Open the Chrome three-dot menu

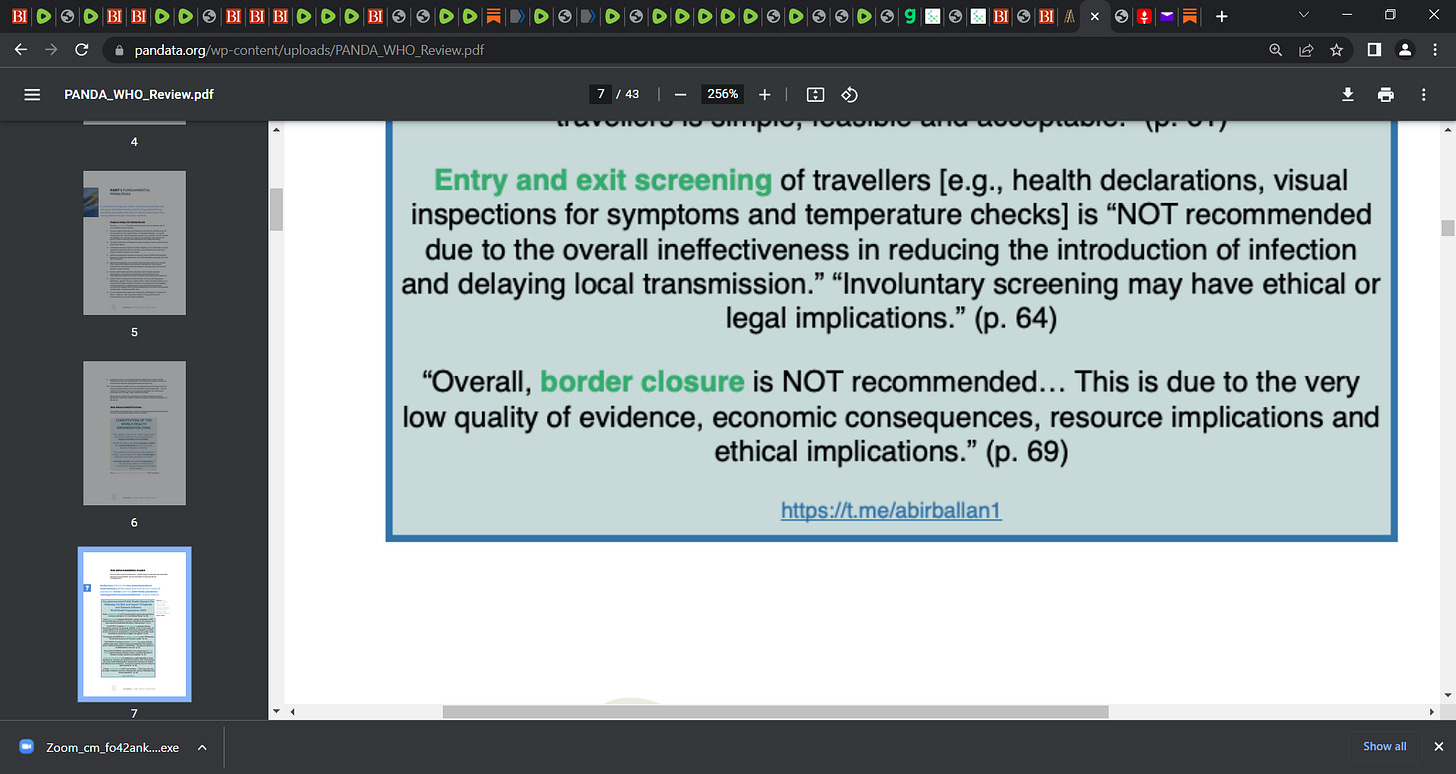pyautogui.click(x=1437, y=49)
